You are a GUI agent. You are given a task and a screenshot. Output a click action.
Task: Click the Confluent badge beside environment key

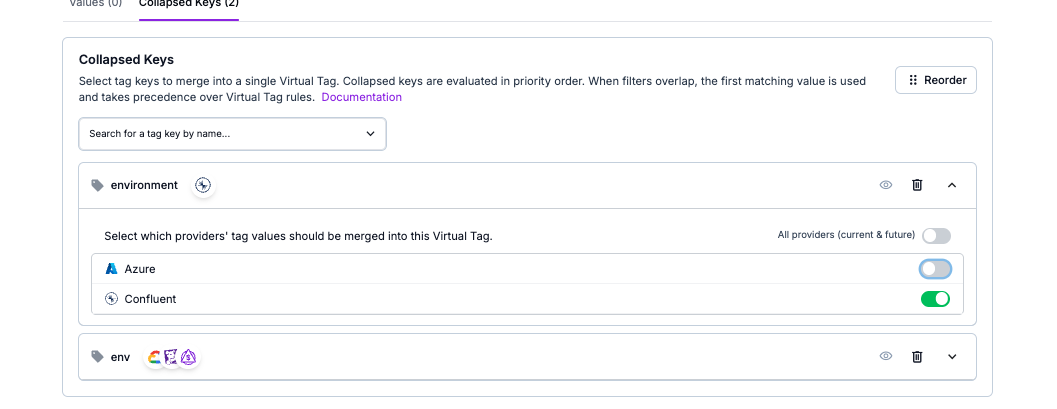tap(203, 185)
